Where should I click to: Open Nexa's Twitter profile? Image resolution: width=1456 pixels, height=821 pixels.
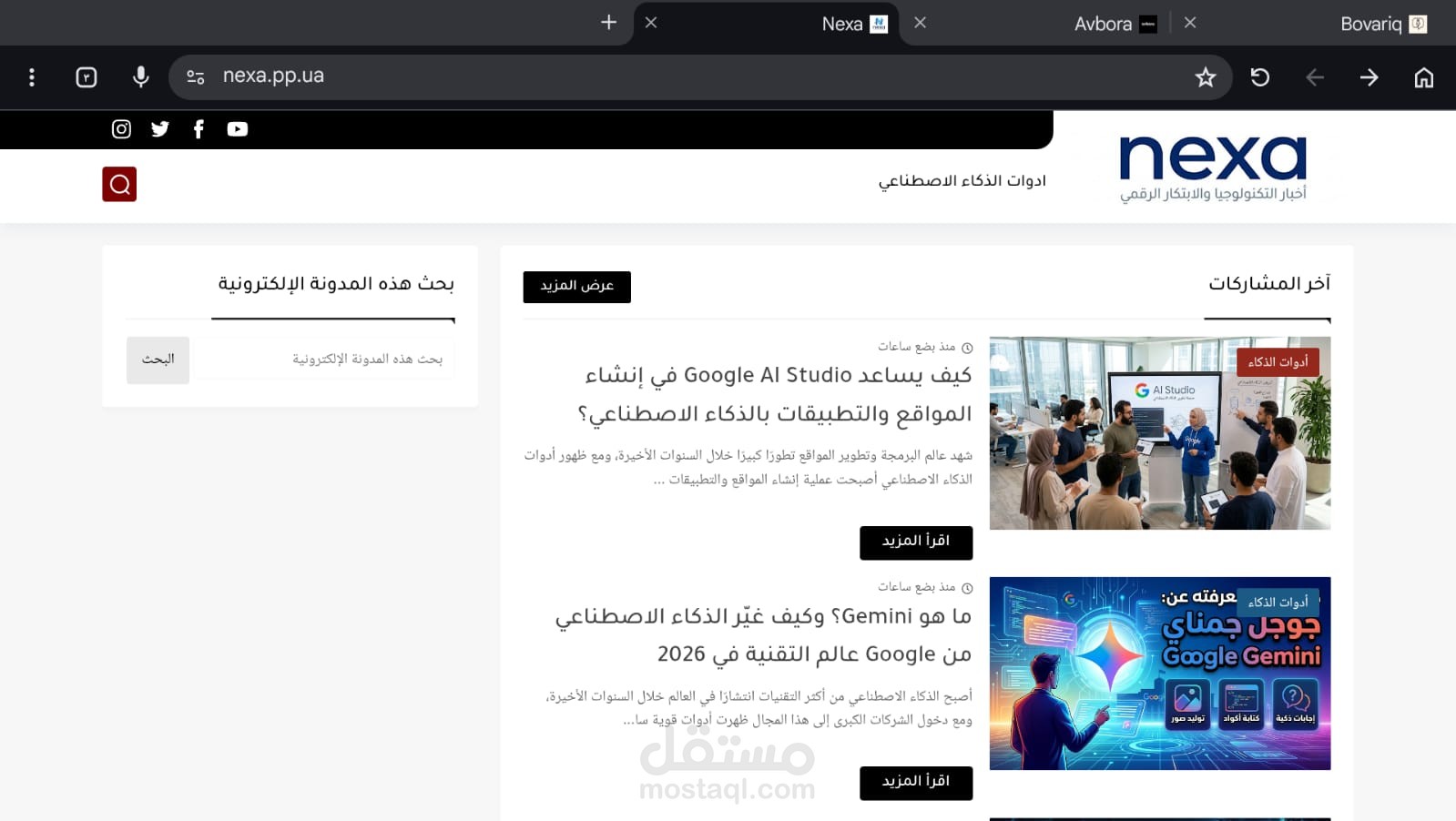tap(160, 129)
